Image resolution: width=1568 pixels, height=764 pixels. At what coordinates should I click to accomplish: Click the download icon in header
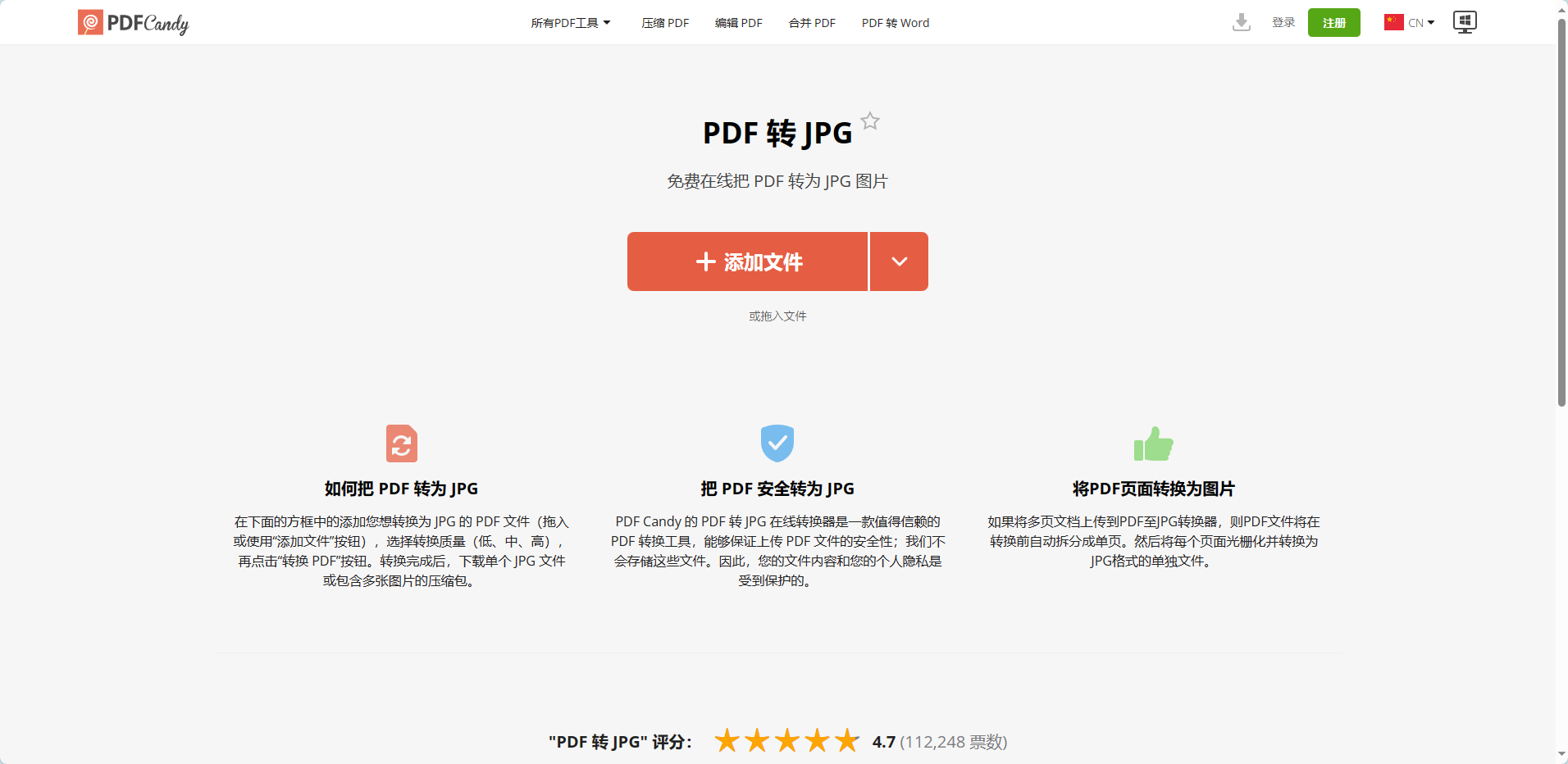tap(1241, 22)
